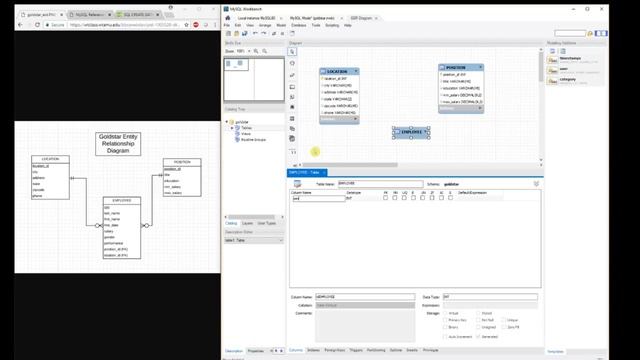640x360 pixels.
Task: Select the eraser tool in diagram toolbar
Action: coord(292,75)
